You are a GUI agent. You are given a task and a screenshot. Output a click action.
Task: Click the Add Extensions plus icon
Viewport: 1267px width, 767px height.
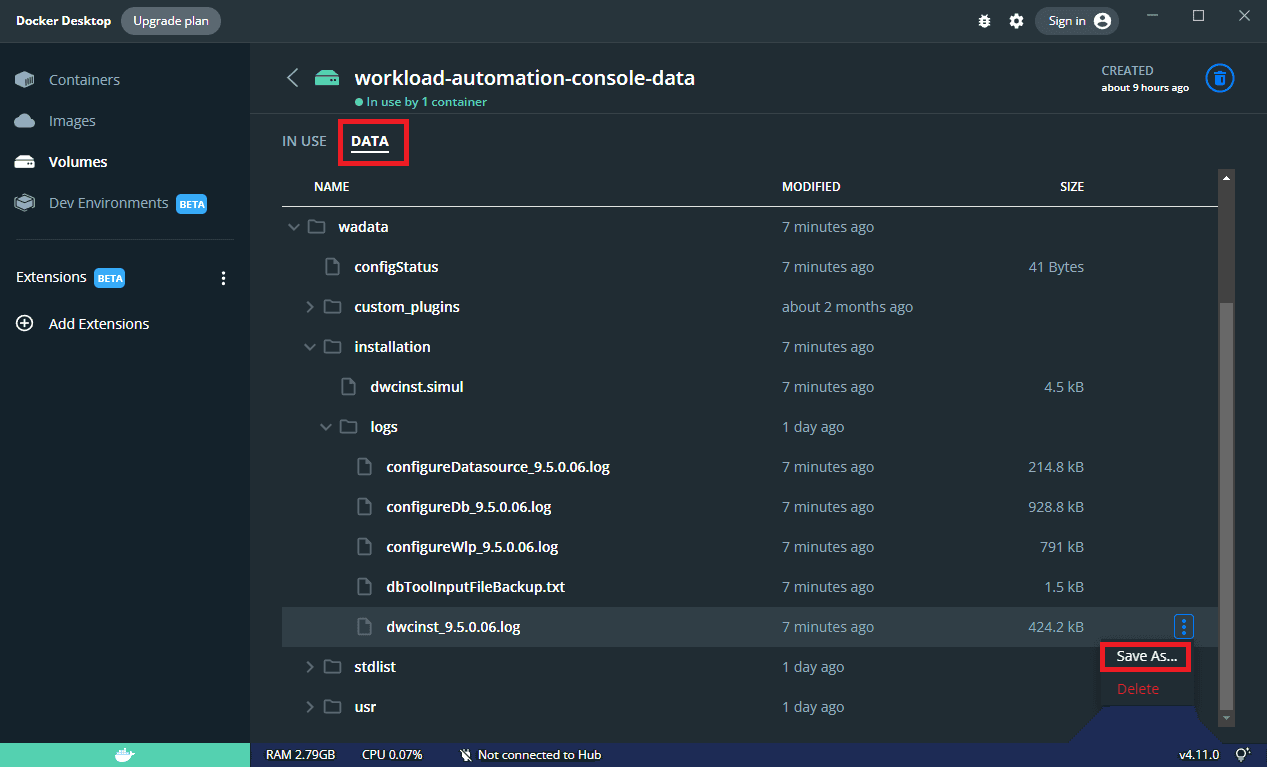click(x=25, y=324)
